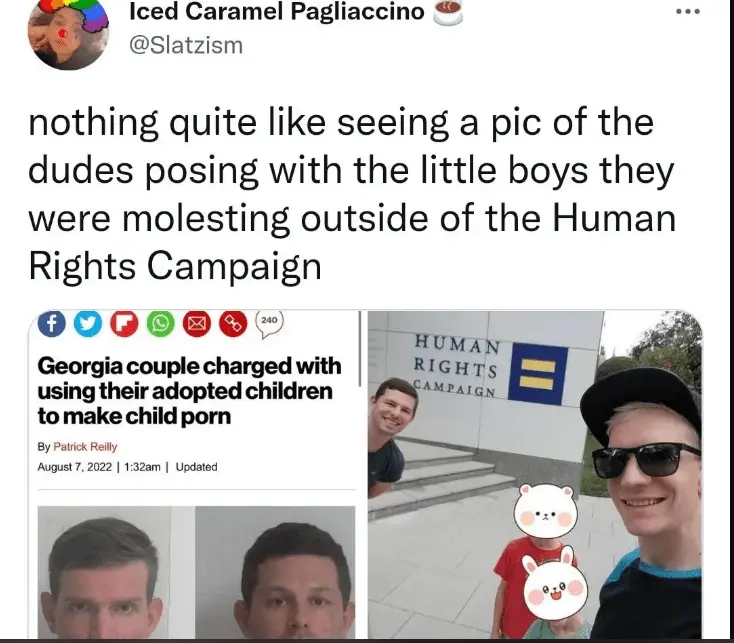Open the Georgia couple article headline

coord(189,391)
